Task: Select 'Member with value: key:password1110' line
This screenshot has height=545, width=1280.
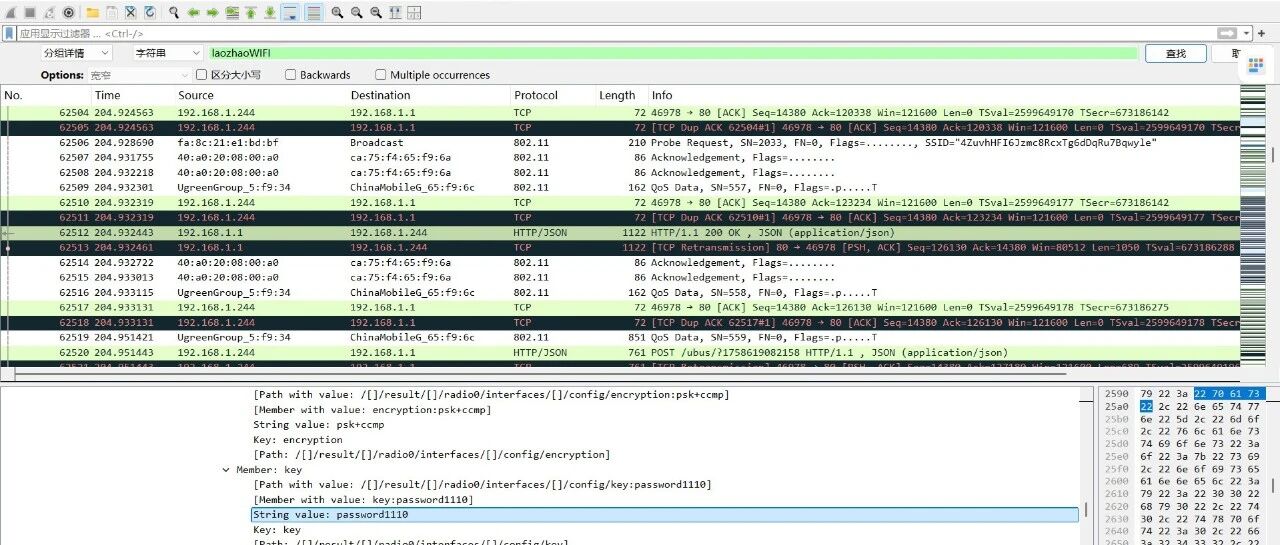Action: [x=363, y=499]
